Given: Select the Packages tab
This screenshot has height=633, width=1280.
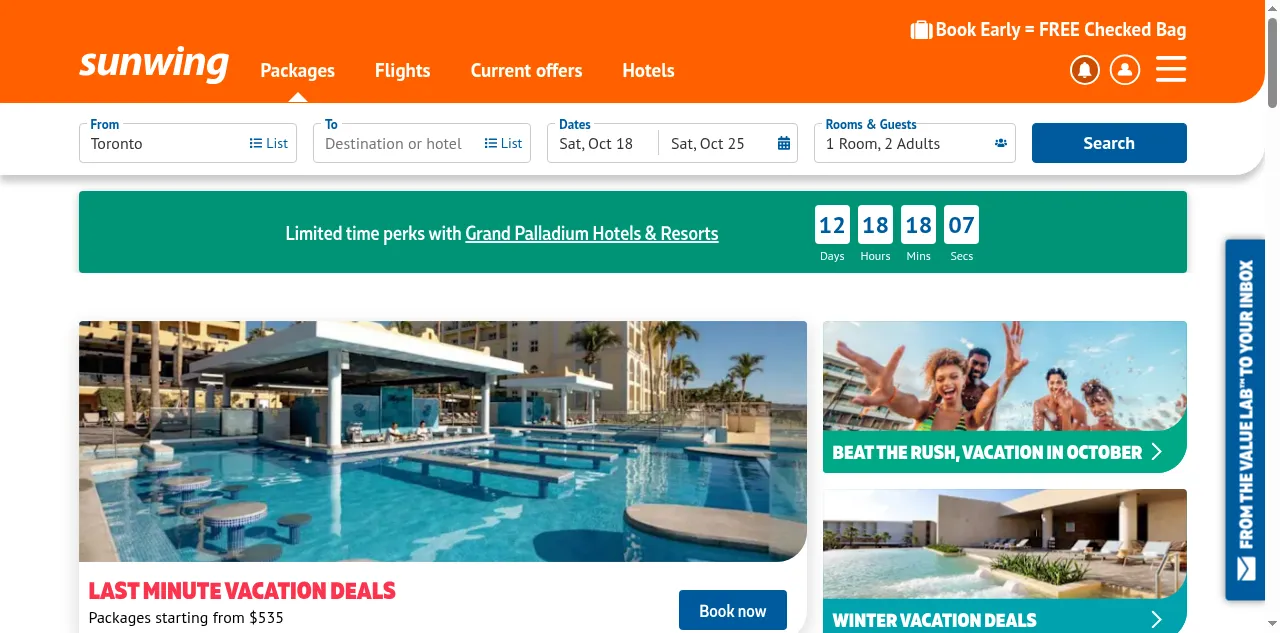Looking at the screenshot, I should tap(298, 71).
